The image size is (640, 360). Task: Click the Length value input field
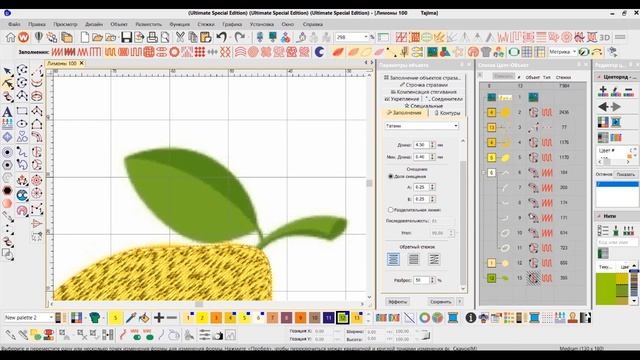point(421,145)
